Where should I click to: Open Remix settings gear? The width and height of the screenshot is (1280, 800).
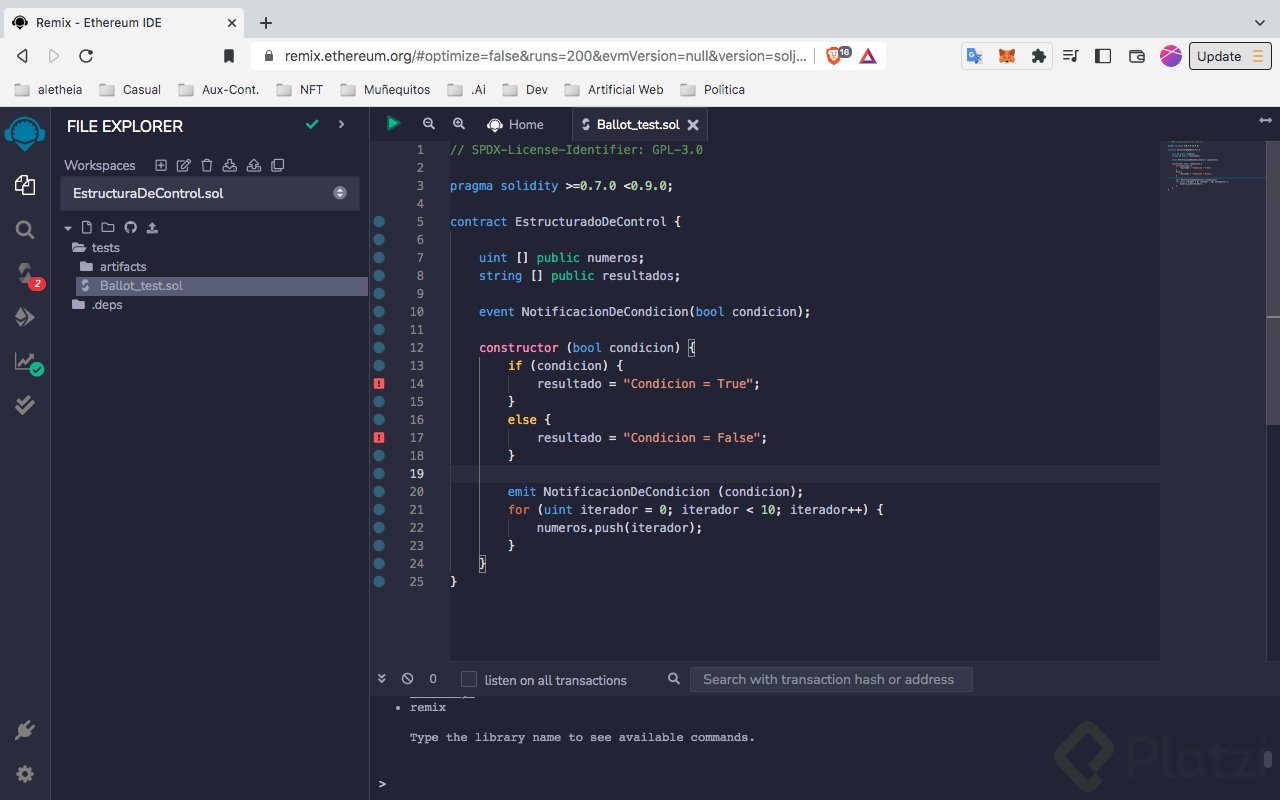[x=25, y=774]
